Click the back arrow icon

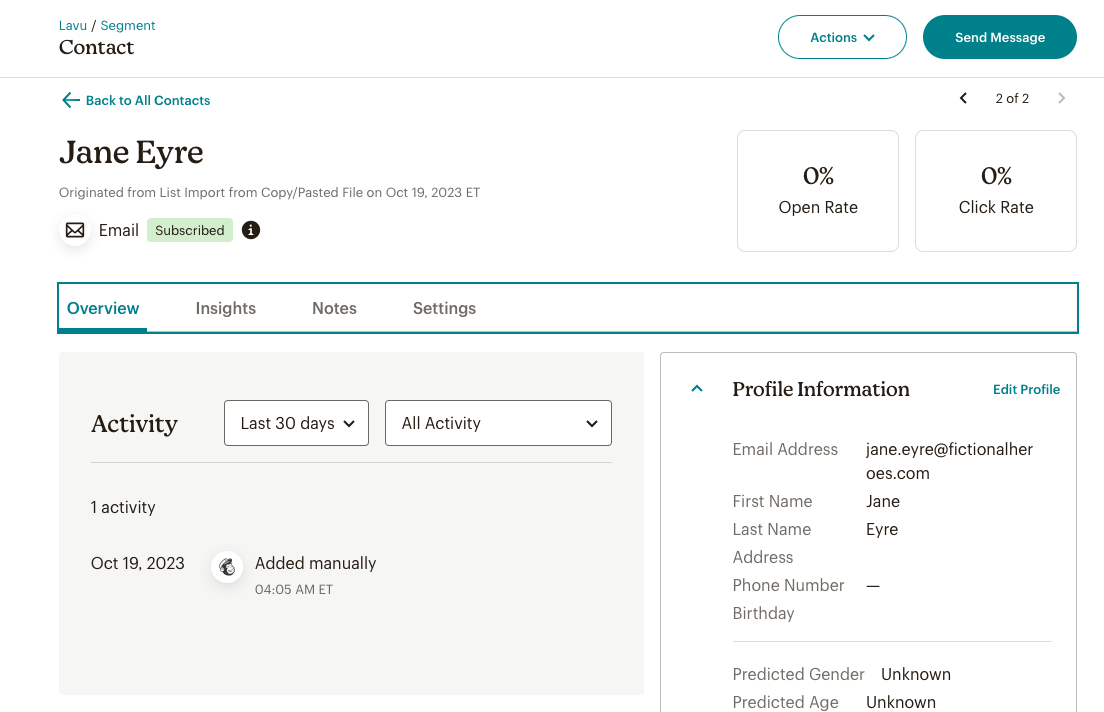point(70,101)
